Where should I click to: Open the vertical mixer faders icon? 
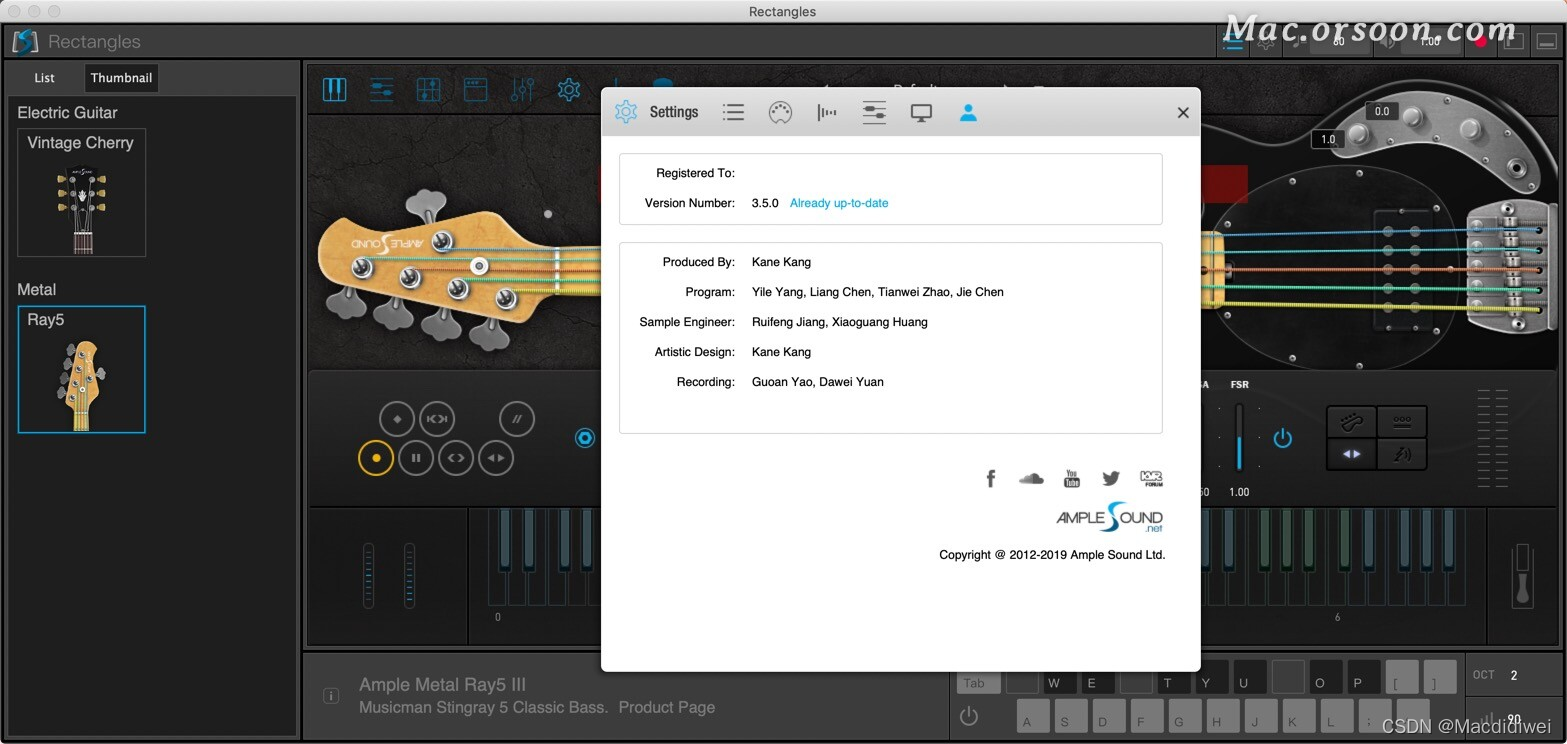pyautogui.click(x=522, y=89)
